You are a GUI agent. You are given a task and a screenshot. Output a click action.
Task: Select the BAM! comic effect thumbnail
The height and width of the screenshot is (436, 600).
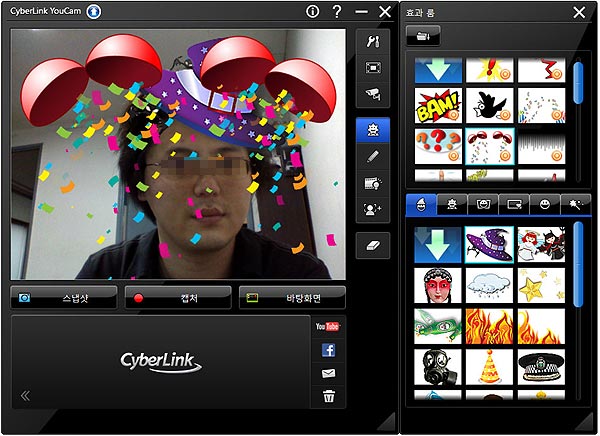tap(438, 106)
